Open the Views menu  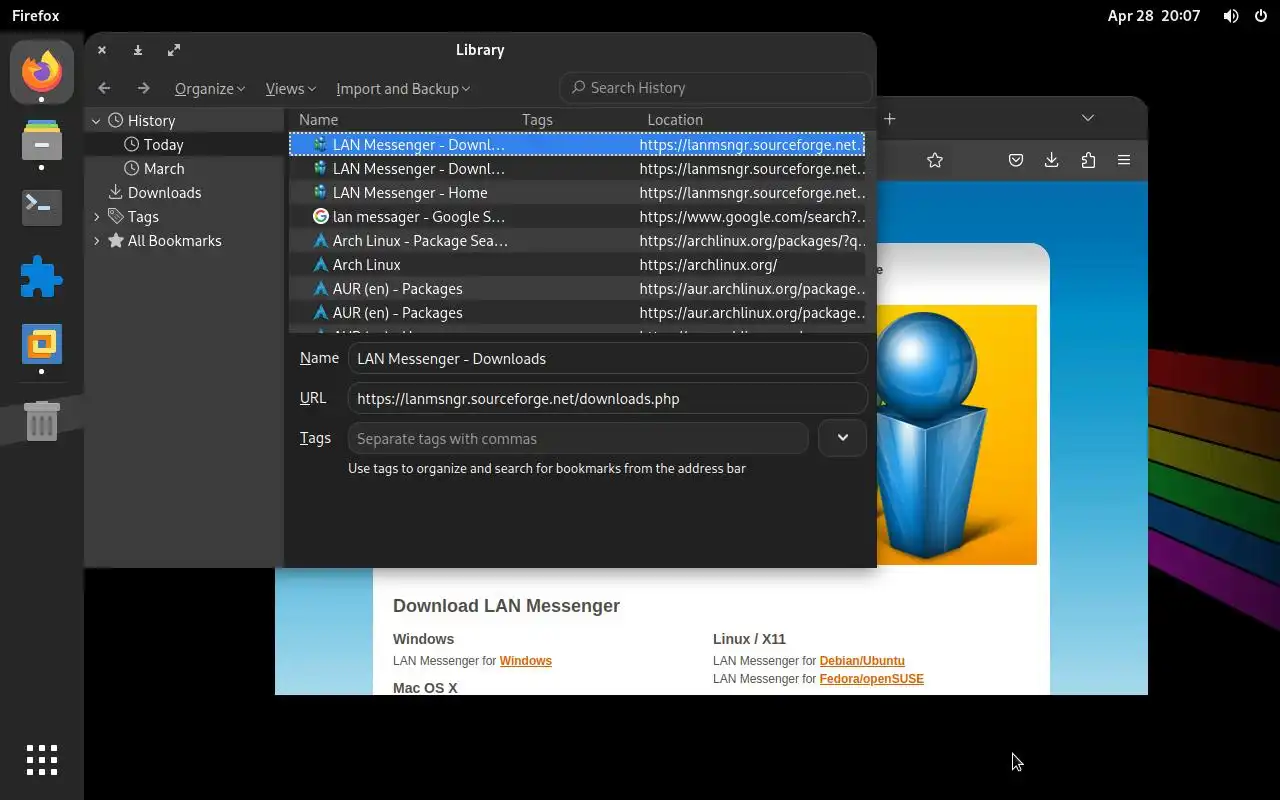tap(290, 88)
